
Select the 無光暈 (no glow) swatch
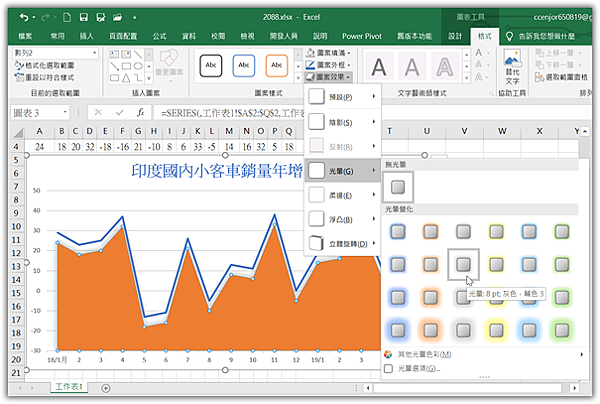(x=398, y=187)
